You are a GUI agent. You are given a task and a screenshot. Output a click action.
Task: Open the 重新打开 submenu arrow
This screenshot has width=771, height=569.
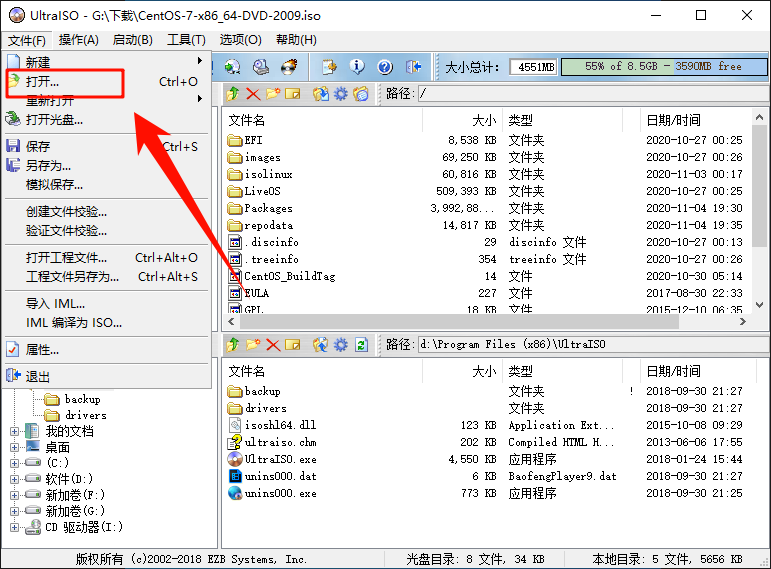(x=200, y=98)
